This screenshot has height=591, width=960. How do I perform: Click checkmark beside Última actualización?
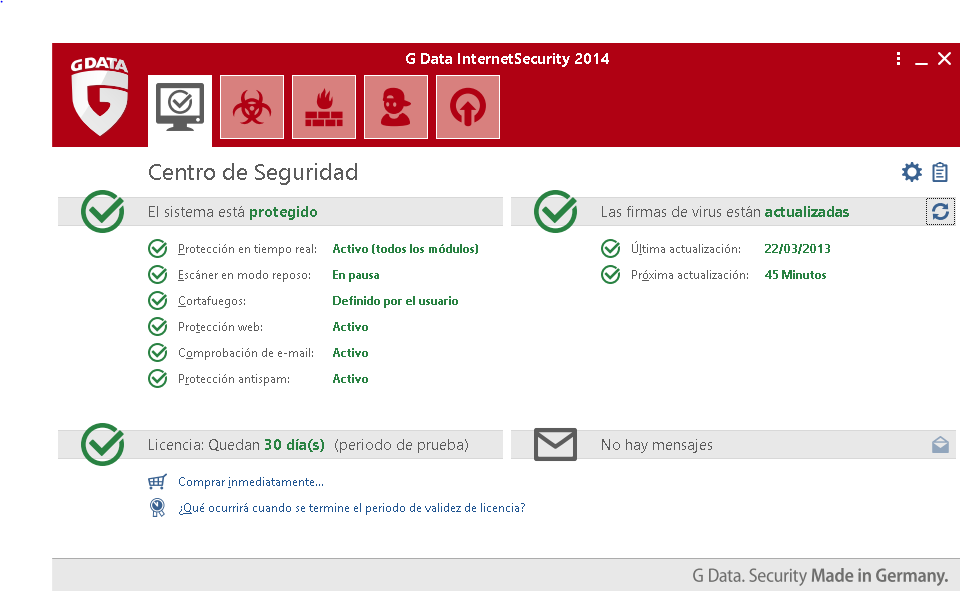610,249
